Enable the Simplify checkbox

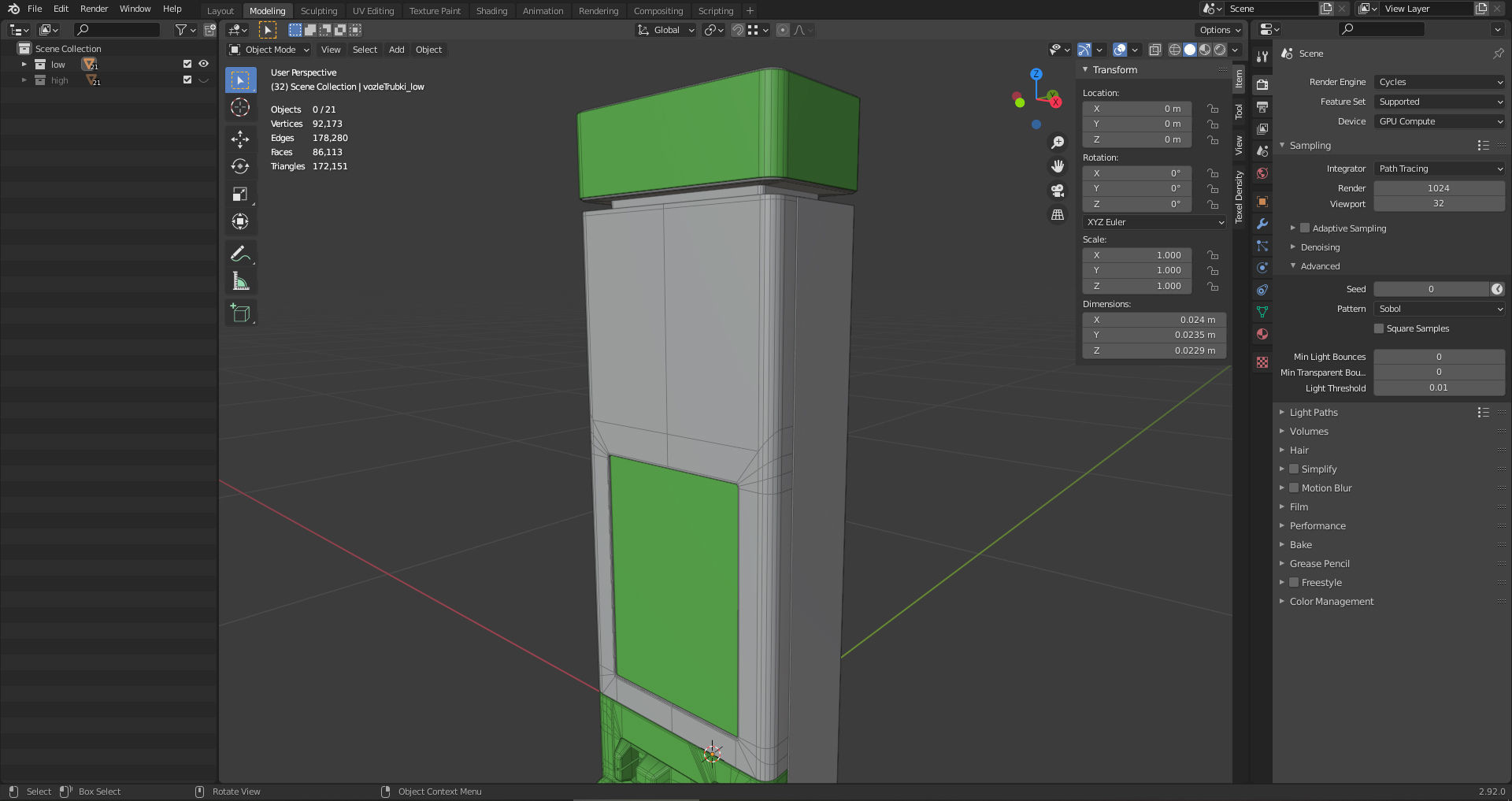(x=1294, y=469)
